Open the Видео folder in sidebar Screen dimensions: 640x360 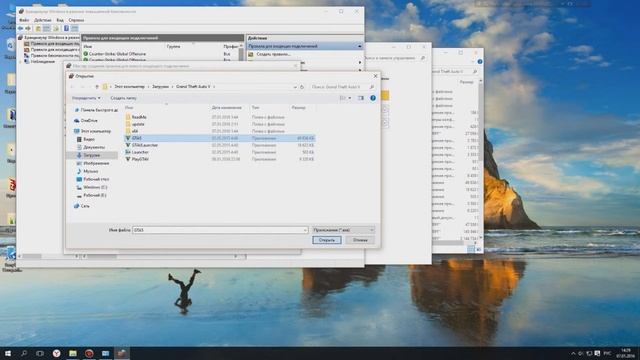86,139
